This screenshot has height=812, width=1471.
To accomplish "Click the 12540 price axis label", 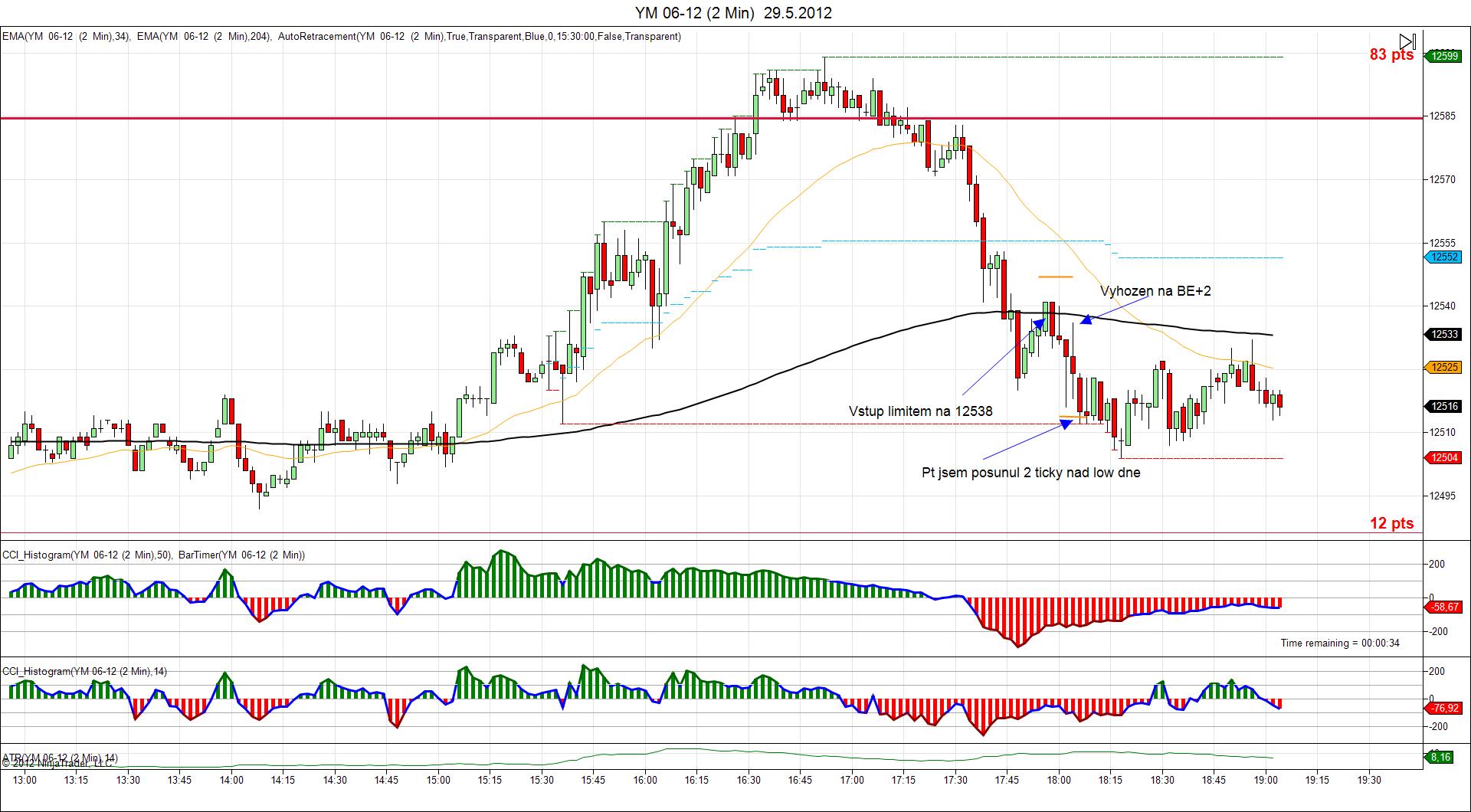I will click(x=1442, y=306).
